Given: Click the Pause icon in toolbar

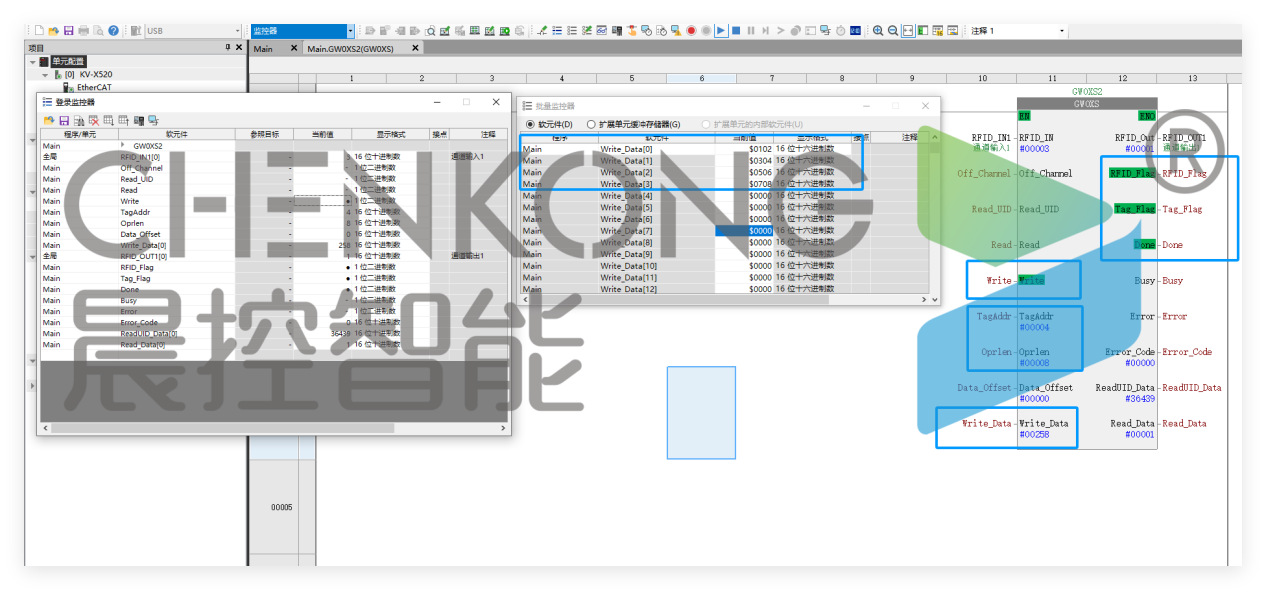Looking at the screenshot, I should tap(751, 31).
